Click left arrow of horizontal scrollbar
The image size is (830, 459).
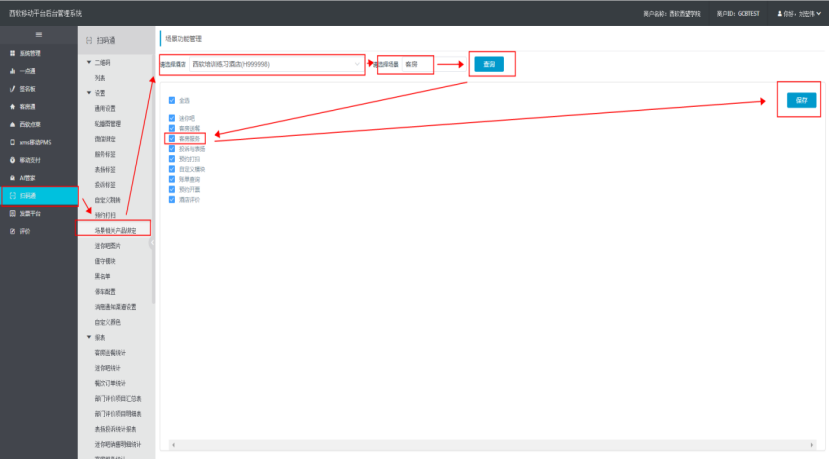pyautogui.click(x=174, y=445)
